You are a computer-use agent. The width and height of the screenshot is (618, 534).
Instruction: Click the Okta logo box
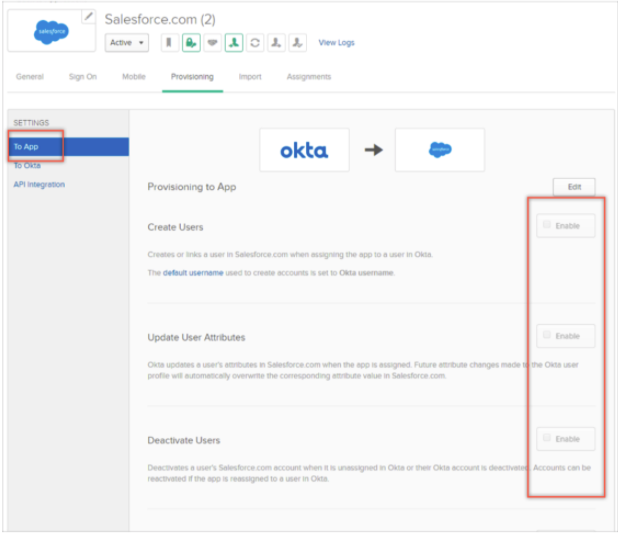coord(304,150)
